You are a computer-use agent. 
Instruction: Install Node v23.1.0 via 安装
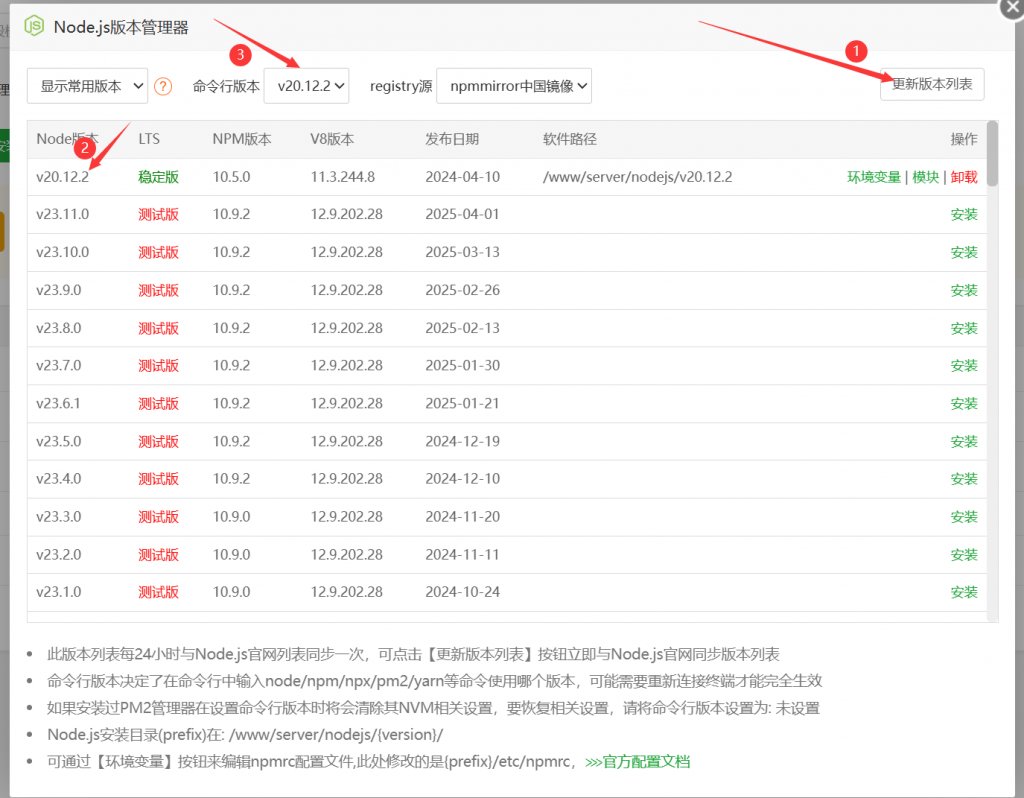click(964, 592)
